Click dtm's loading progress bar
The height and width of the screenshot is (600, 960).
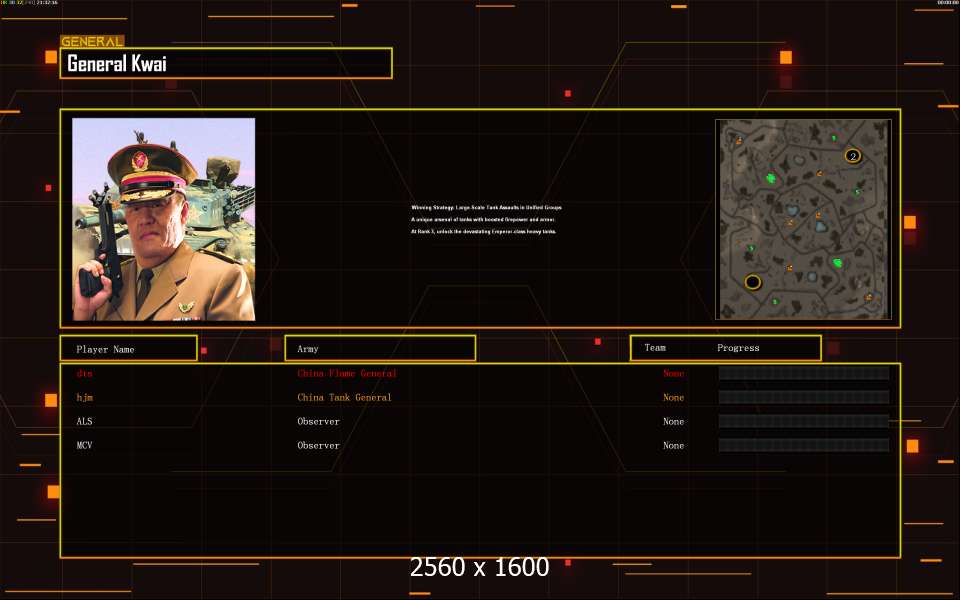(x=804, y=373)
